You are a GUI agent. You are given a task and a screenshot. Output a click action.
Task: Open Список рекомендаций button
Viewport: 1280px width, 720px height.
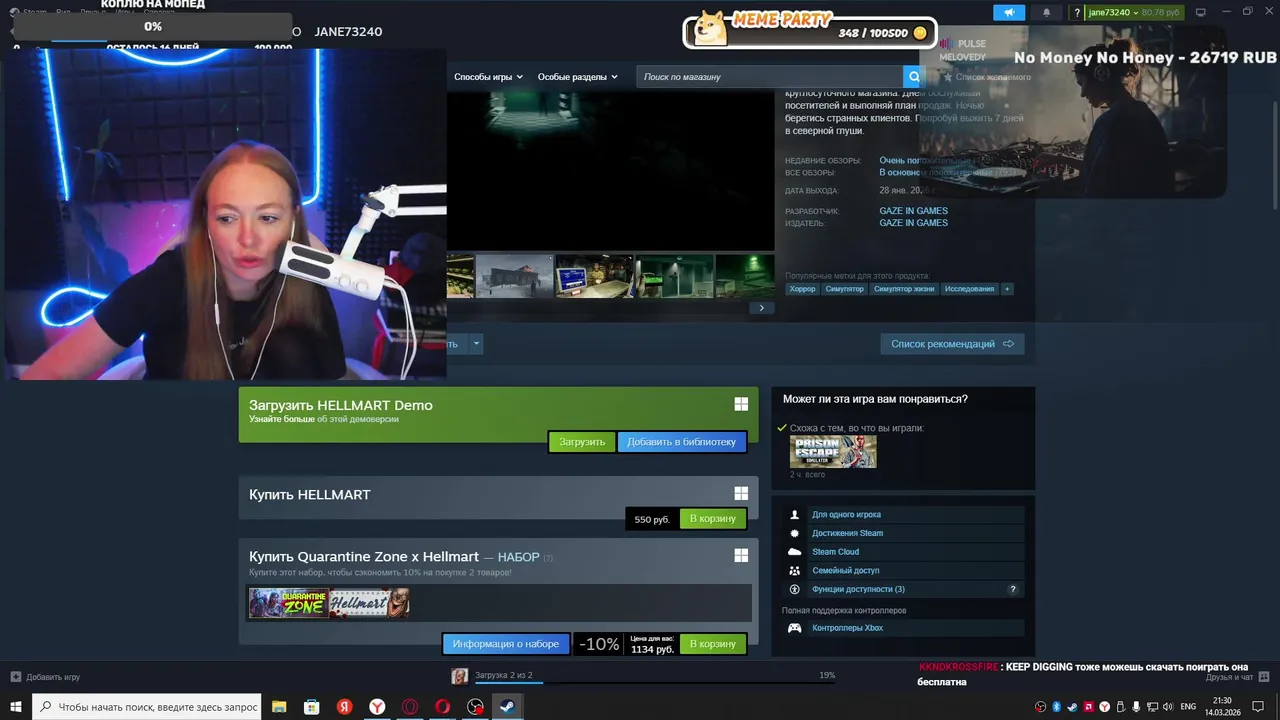[952, 344]
